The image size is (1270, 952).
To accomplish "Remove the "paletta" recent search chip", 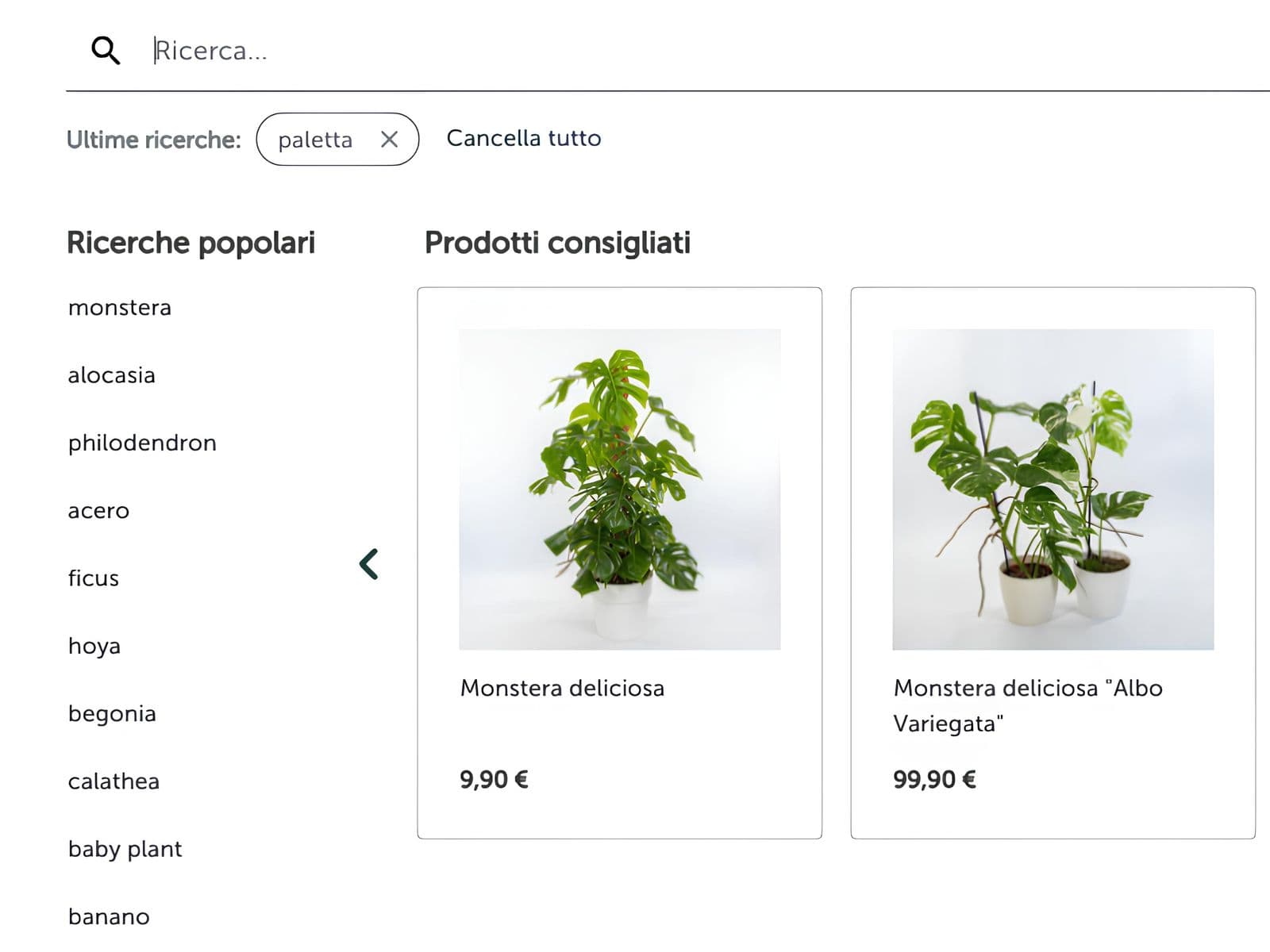I will coord(389,140).
